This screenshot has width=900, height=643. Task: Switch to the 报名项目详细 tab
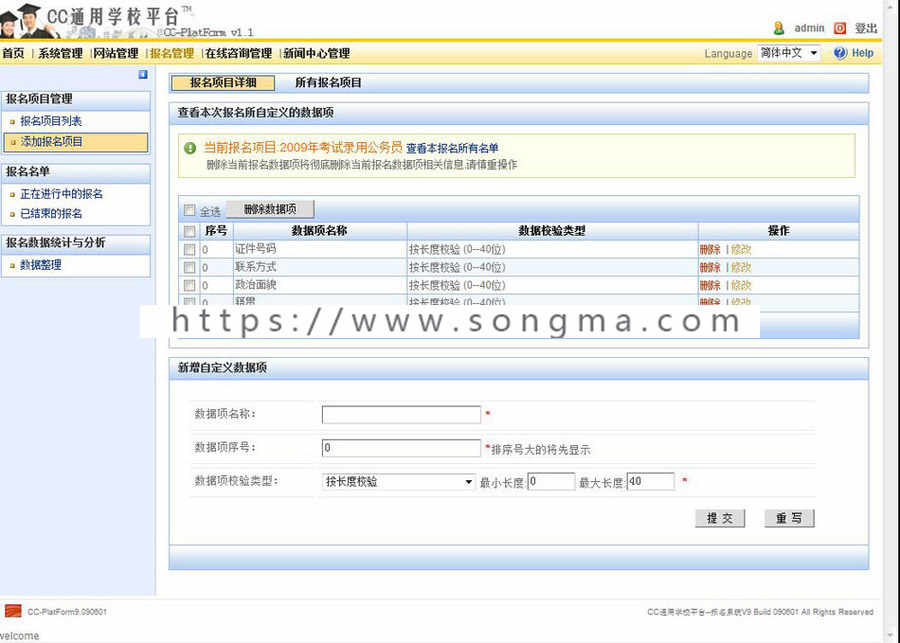point(223,83)
